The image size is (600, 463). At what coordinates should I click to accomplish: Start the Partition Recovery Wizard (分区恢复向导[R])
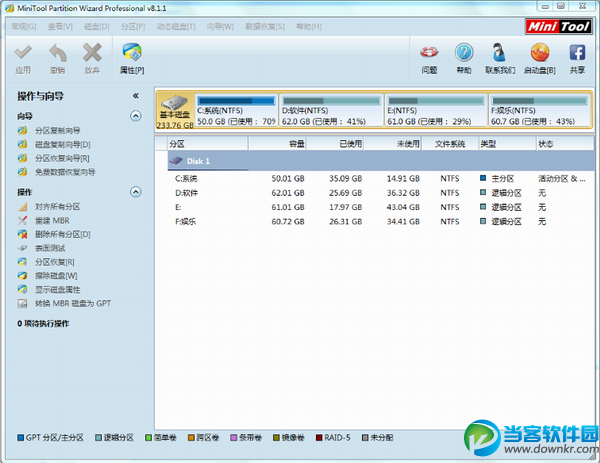coord(62,158)
